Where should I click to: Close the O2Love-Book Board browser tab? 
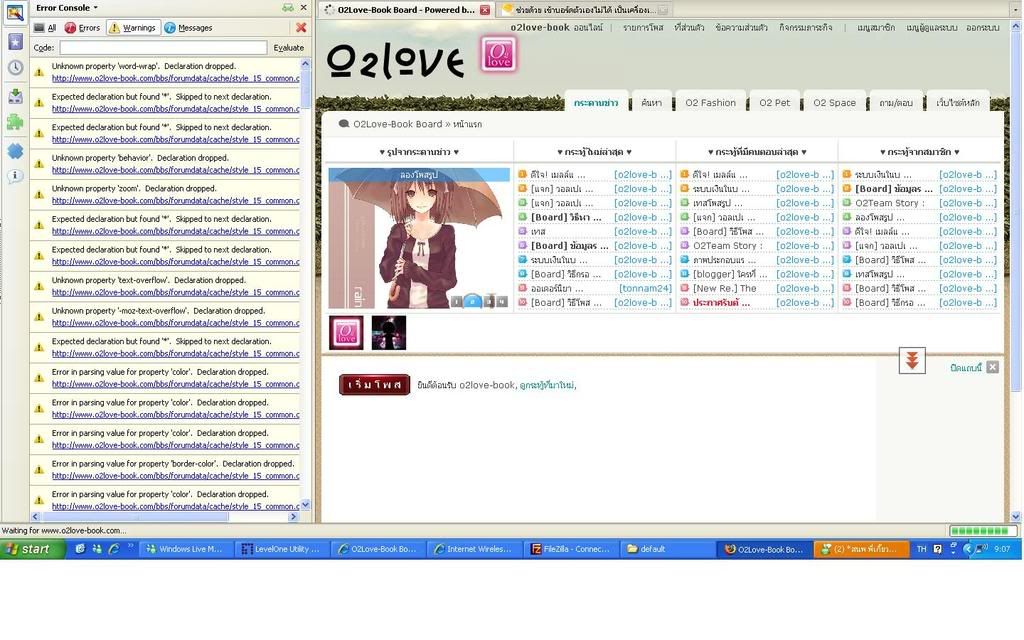(485, 10)
